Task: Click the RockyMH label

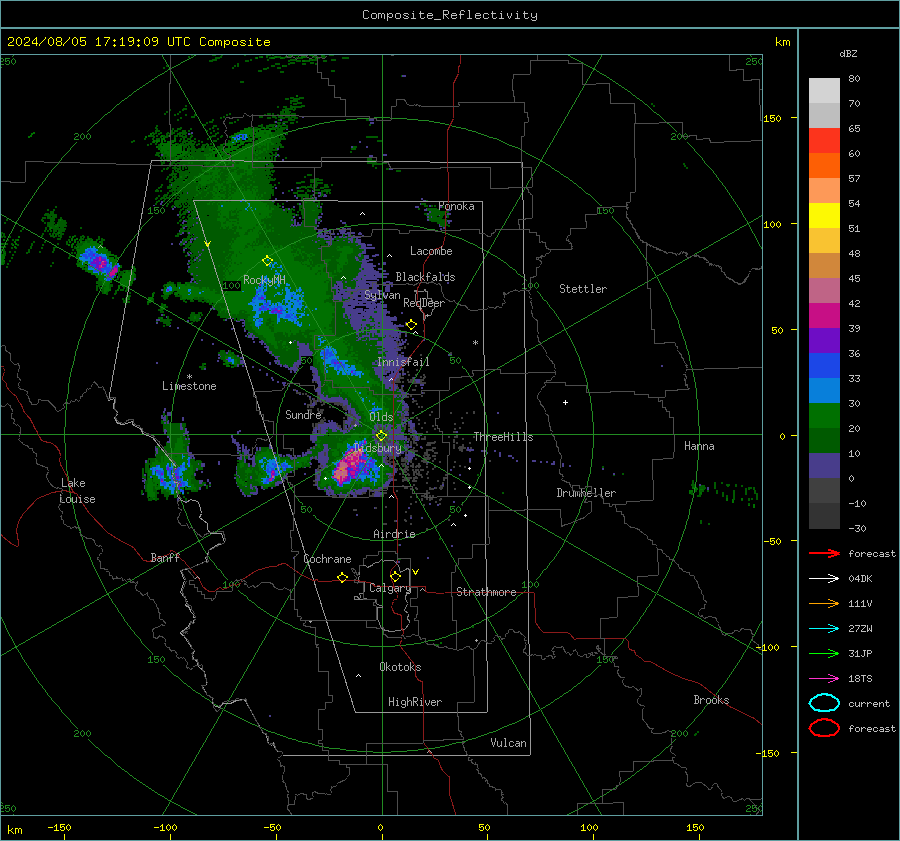Action: 264,280
